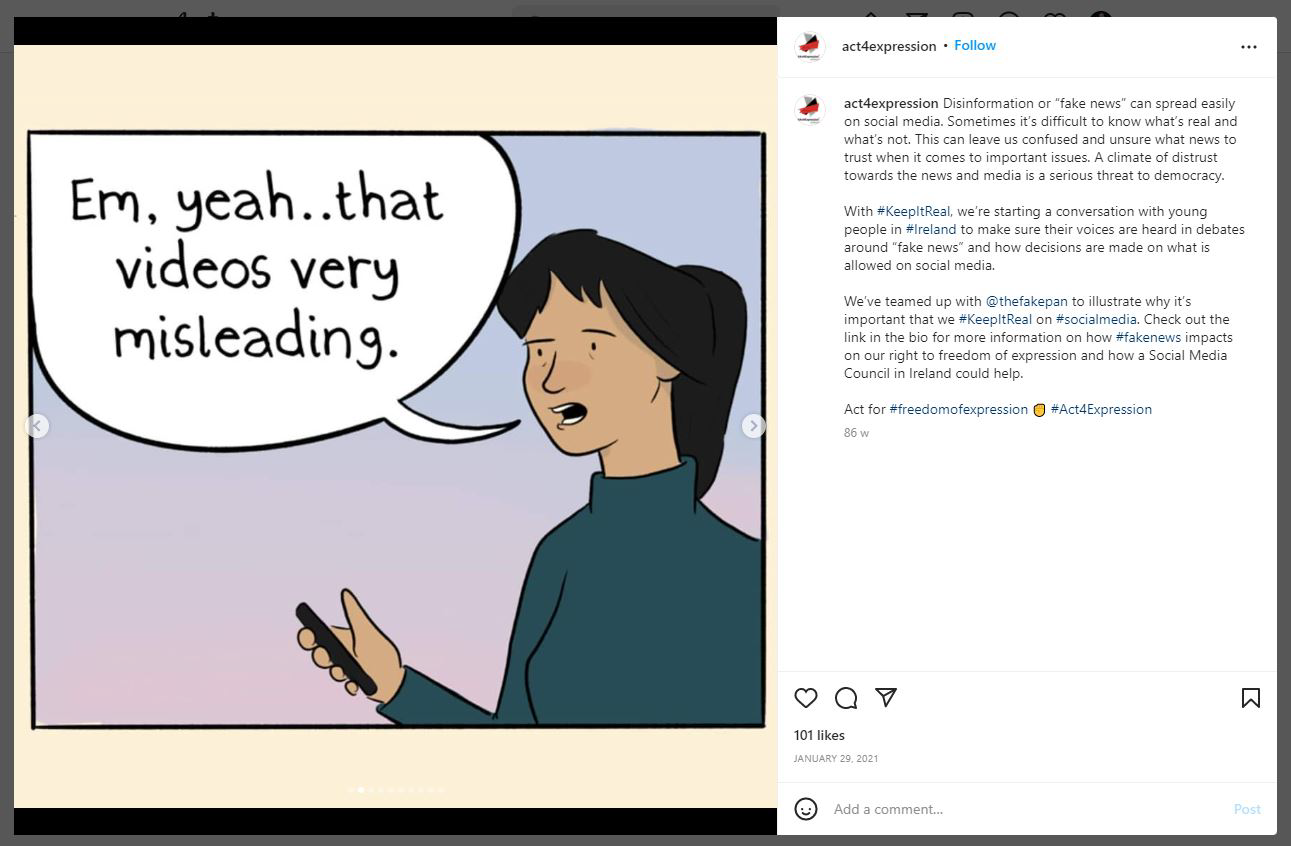
Task: Open the #KeepItReal hashtag in first mention
Action: [913, 212]
